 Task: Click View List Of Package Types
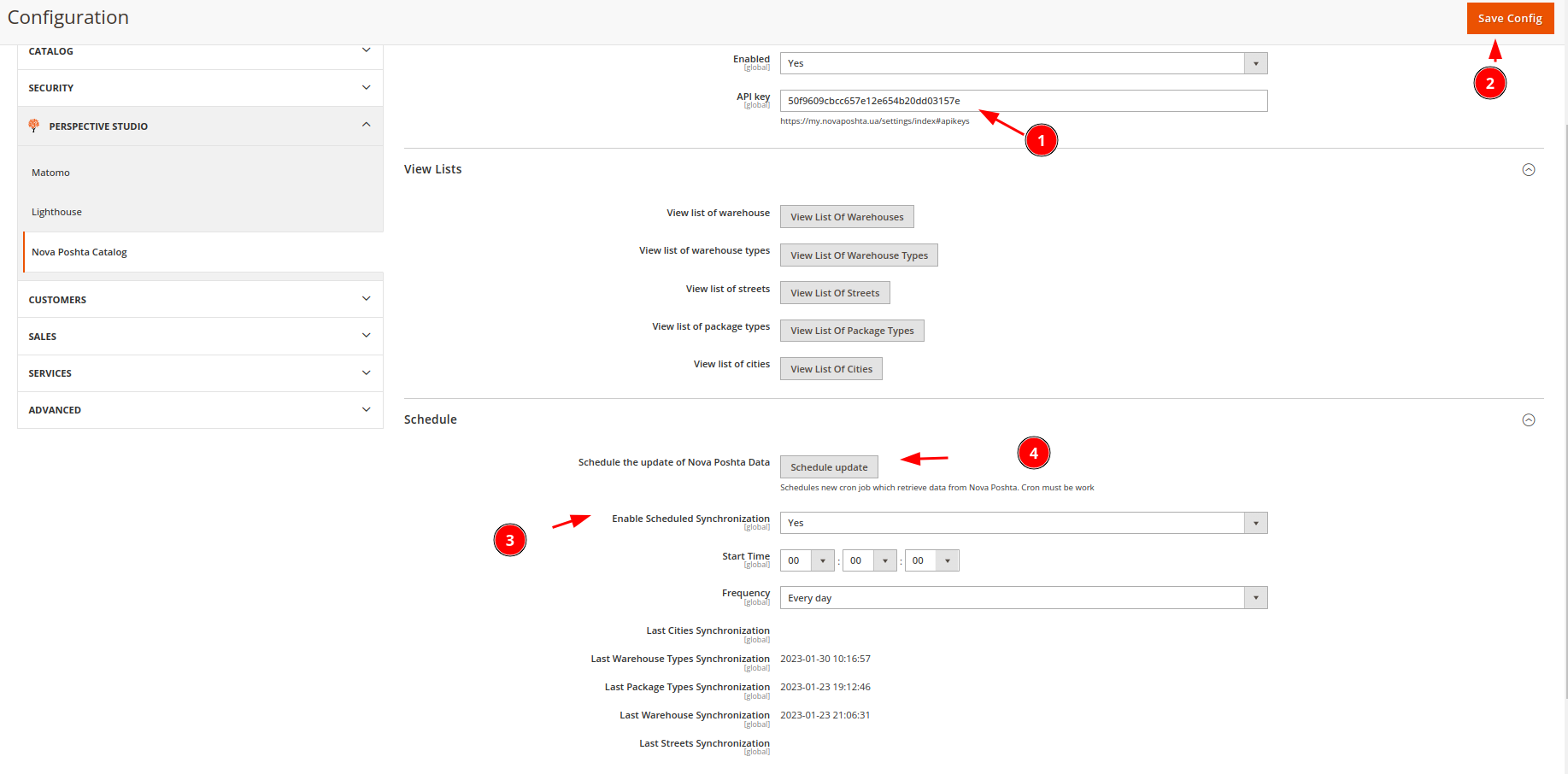coord(852,331)
